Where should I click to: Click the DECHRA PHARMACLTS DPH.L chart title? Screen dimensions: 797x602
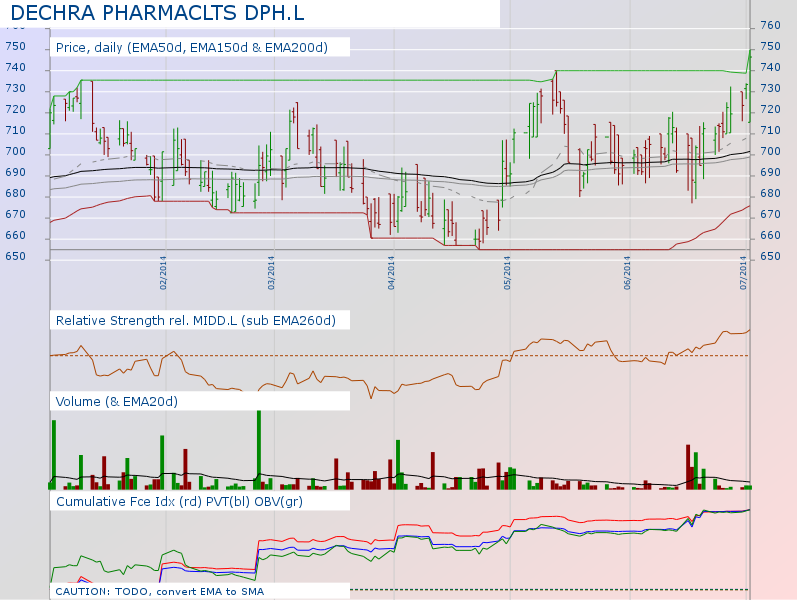[x=157, y=13]
